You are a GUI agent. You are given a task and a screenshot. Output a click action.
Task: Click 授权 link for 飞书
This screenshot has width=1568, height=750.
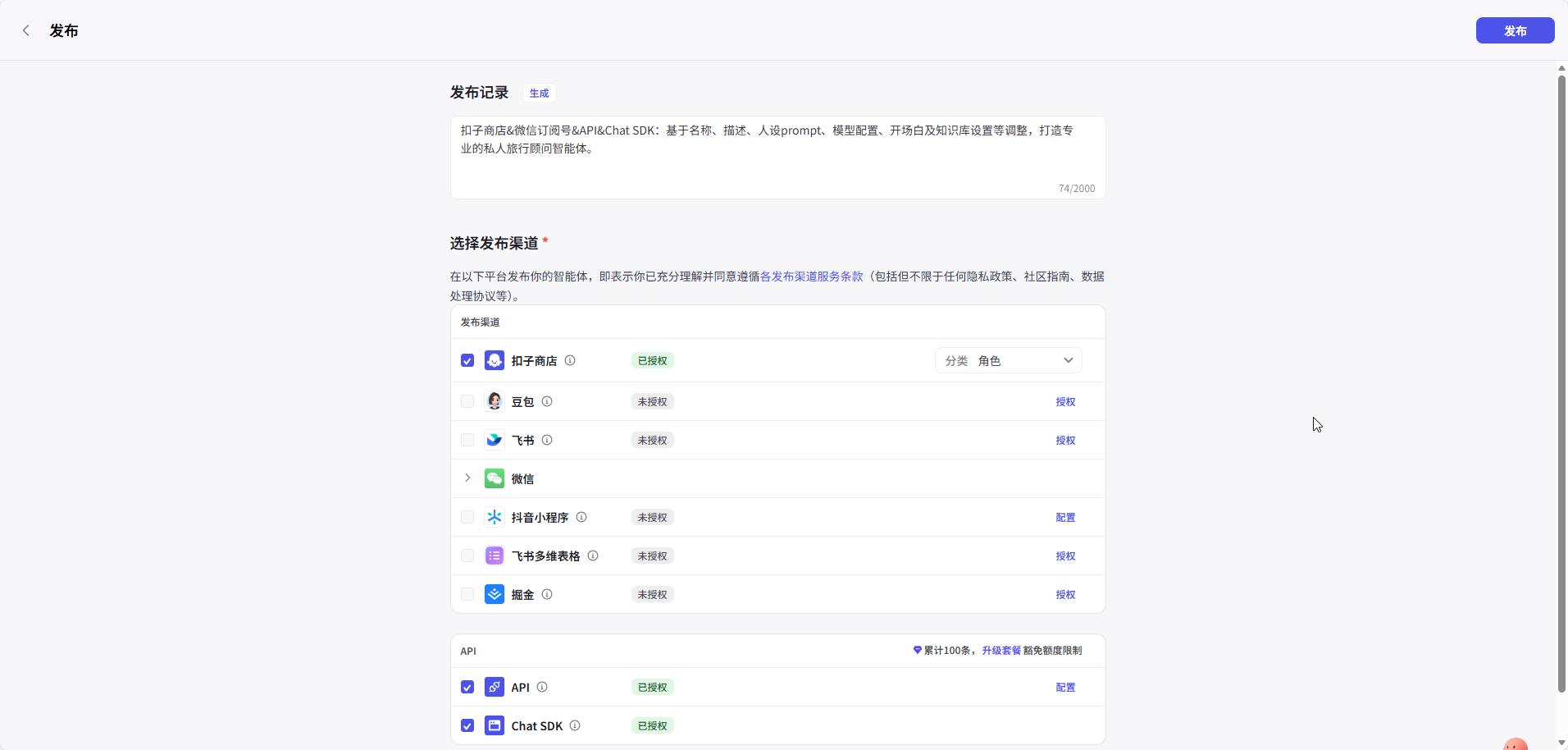(x=1065, y=440)
